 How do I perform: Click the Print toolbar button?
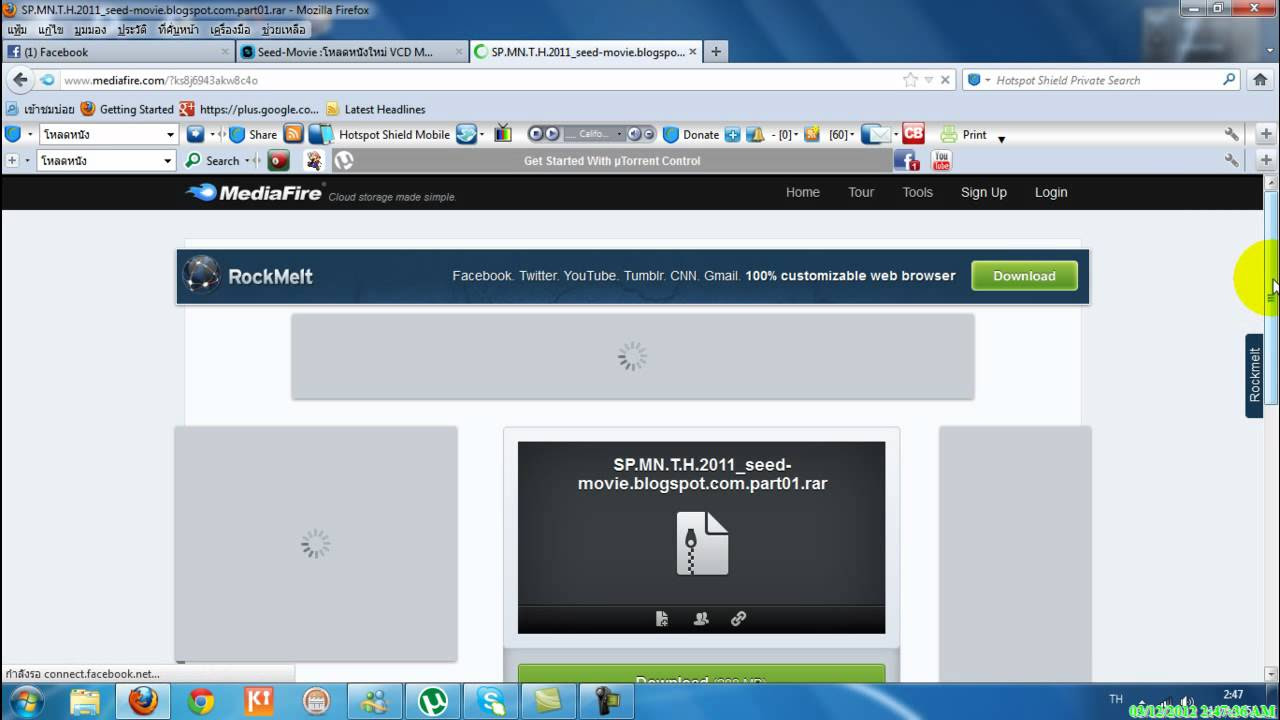point(964,134)
